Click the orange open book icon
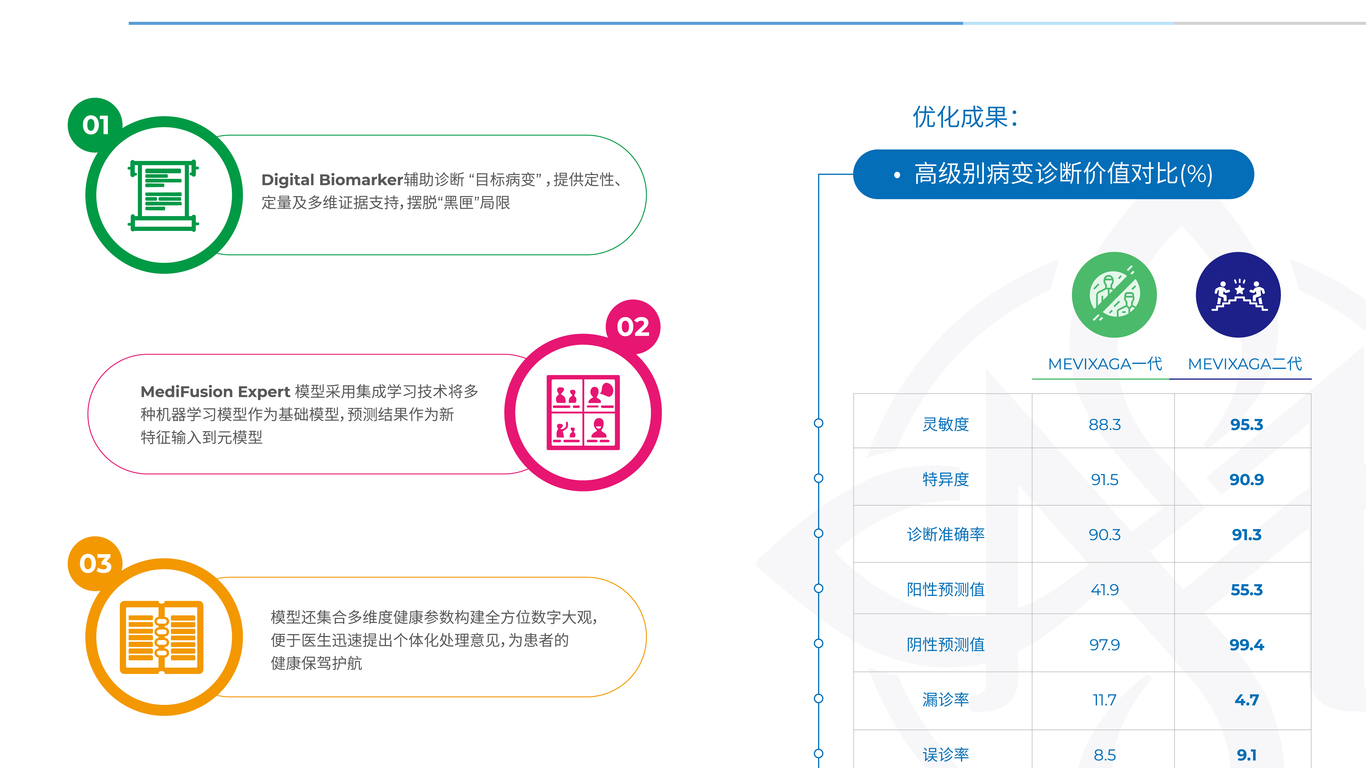This screenshot has height=768, width=1366. pyautogui.click(x=162, y=637)
